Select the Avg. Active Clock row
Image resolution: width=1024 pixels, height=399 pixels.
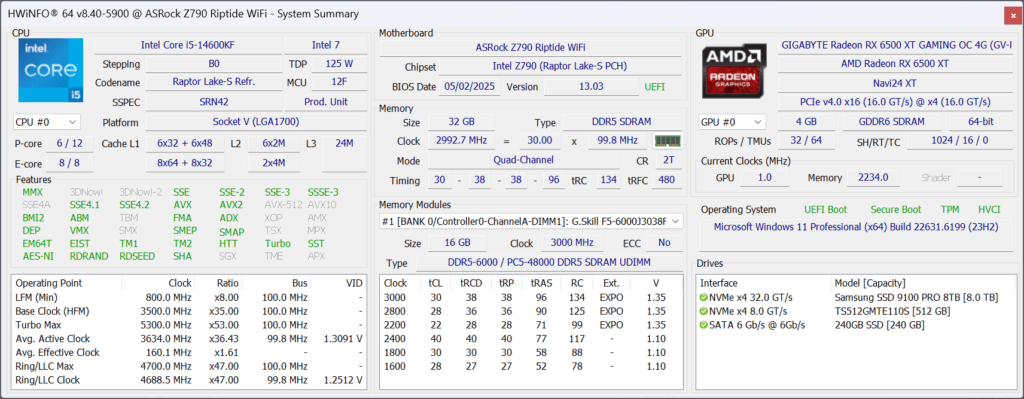tap(189, 338)
